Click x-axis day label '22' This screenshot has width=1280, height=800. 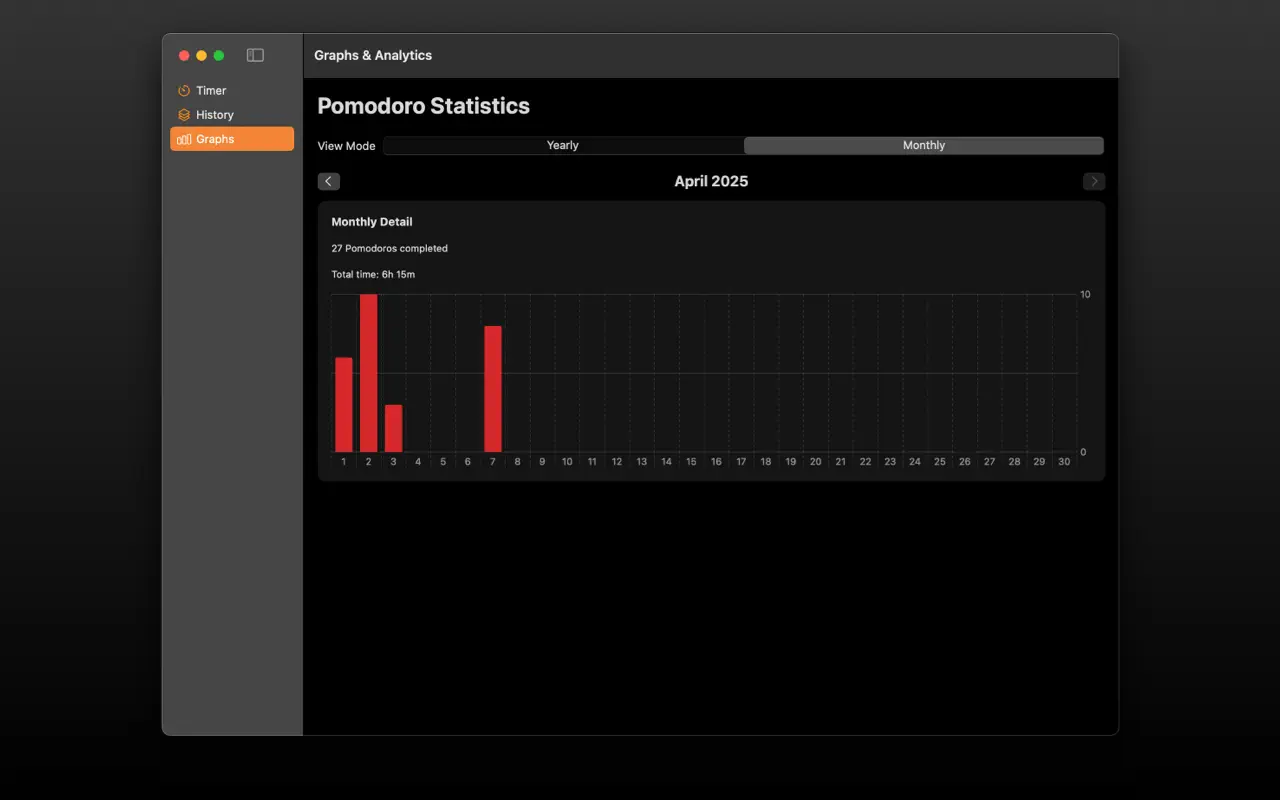point(865,462)
